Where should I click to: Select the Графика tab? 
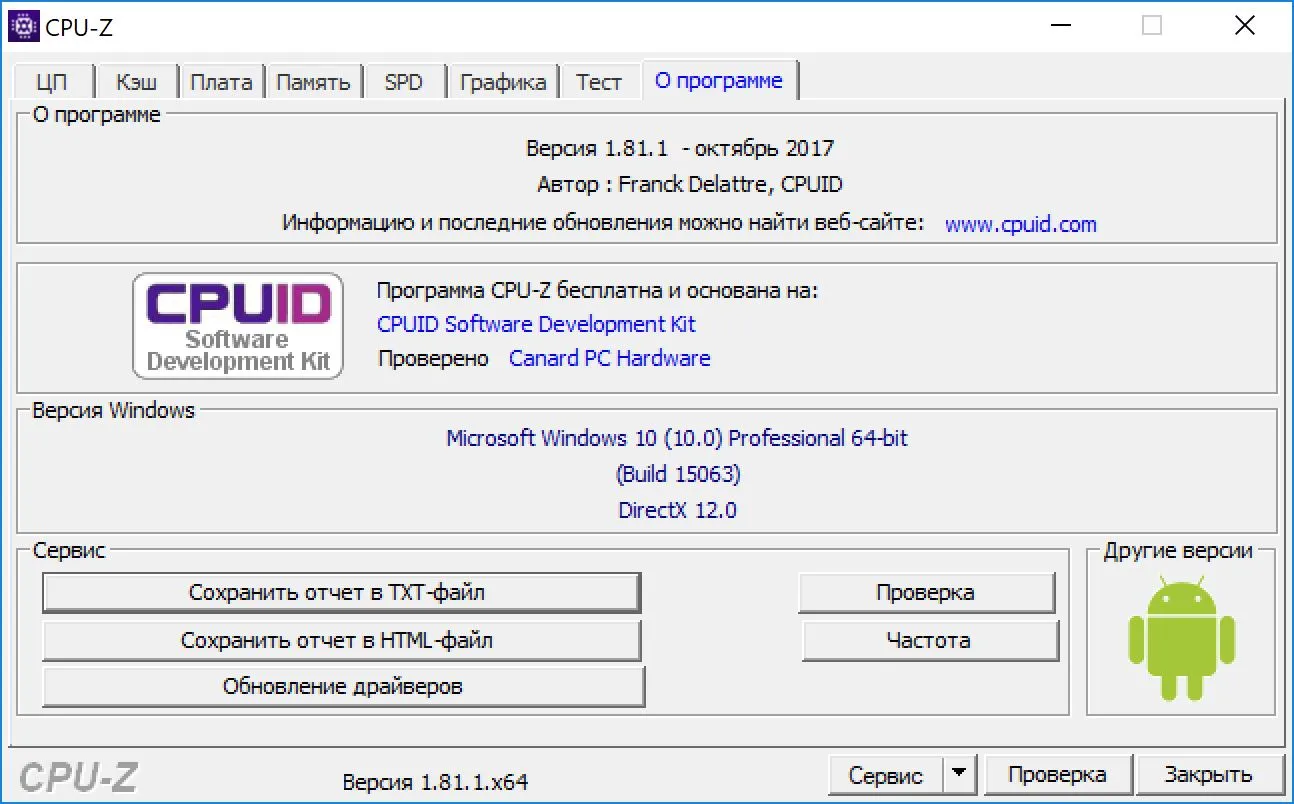pos(503,82)
